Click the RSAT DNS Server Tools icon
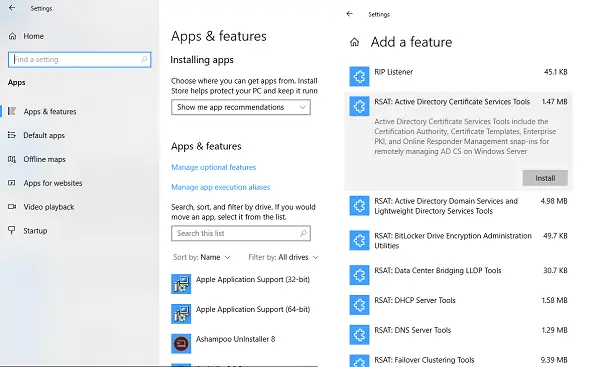Image resolution: width=600 pixels, height=367 pixels. (x=359, y=334)
